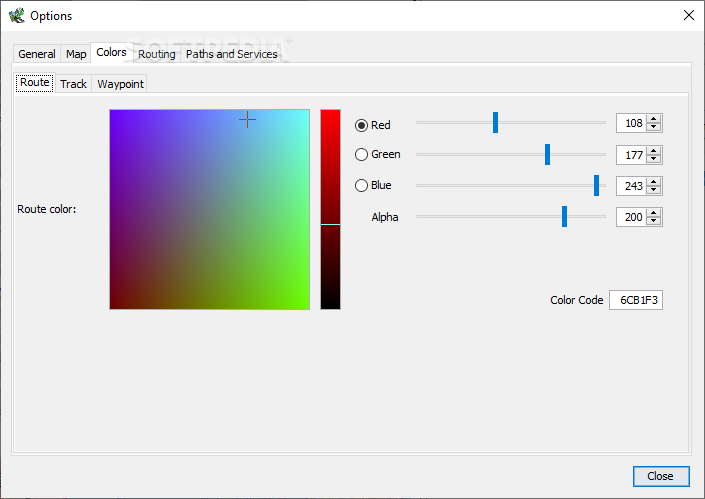Viewport: 705px width, 499px height.
Task: Switch to the General tab
Action: [37, 54]
